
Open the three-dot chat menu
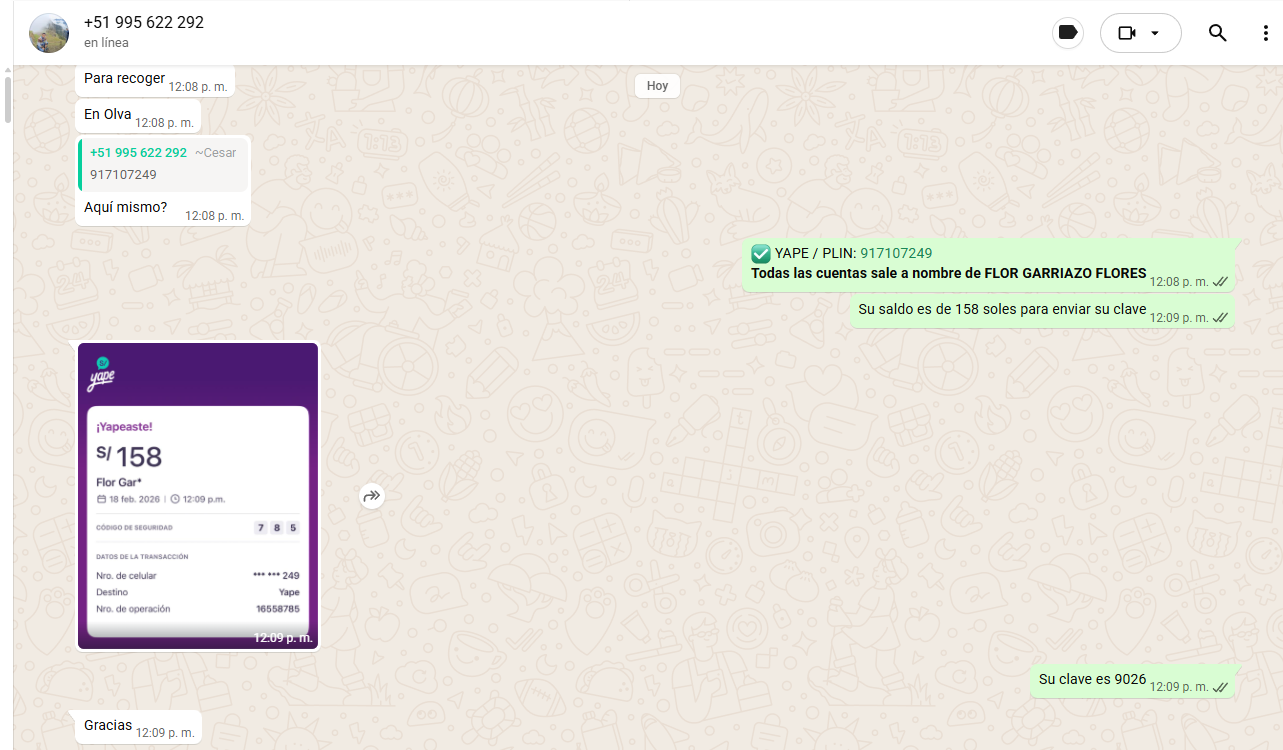1265,33
